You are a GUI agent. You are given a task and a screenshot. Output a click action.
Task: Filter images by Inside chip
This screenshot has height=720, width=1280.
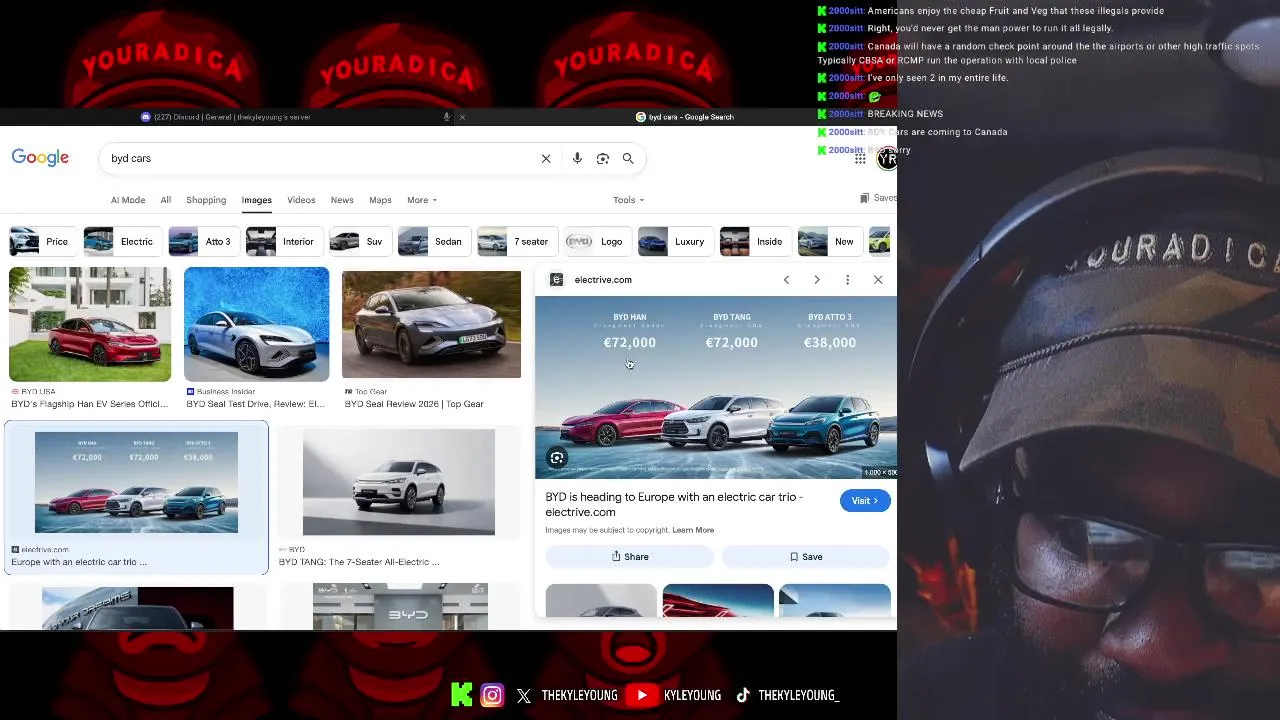[x=754, y=242]
